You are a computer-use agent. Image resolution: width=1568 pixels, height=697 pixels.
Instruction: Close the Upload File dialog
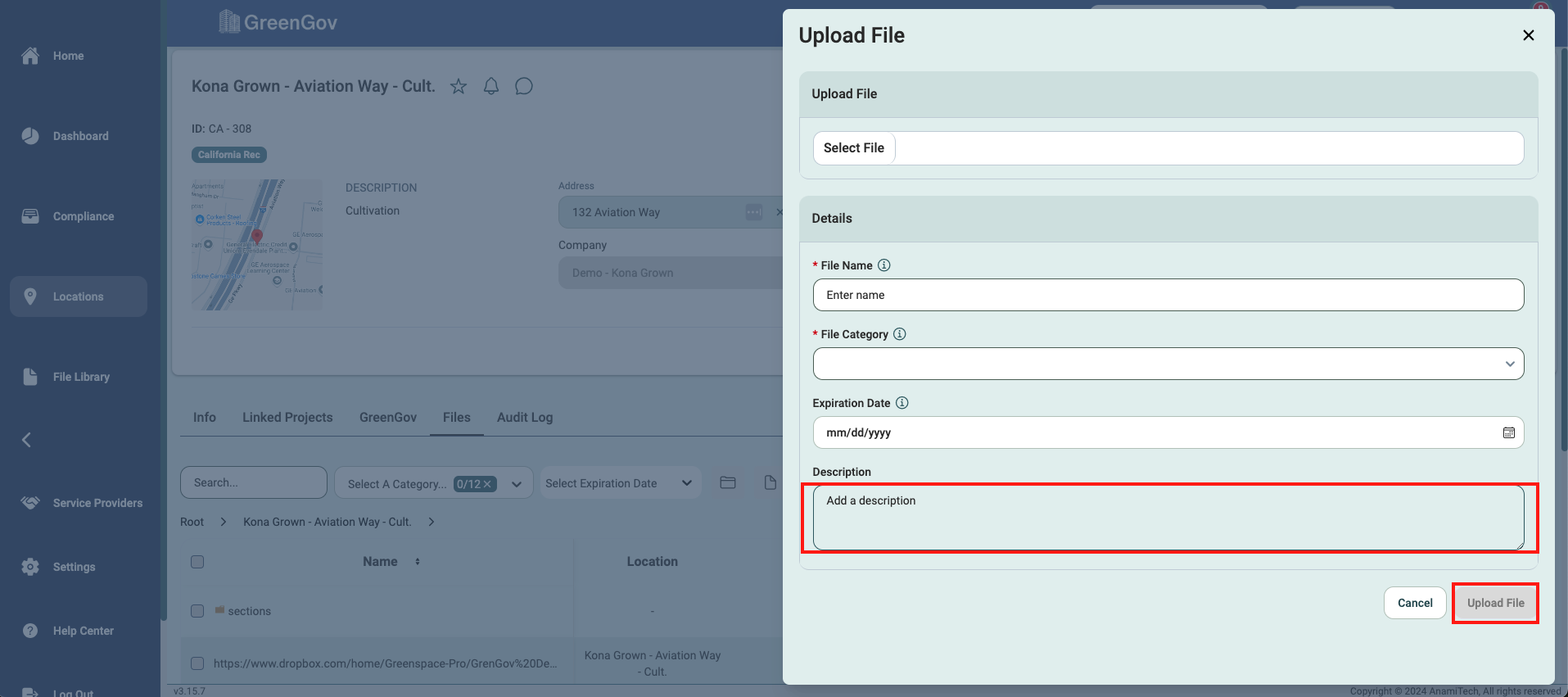pyautogui.click(x=1529, y=35)
